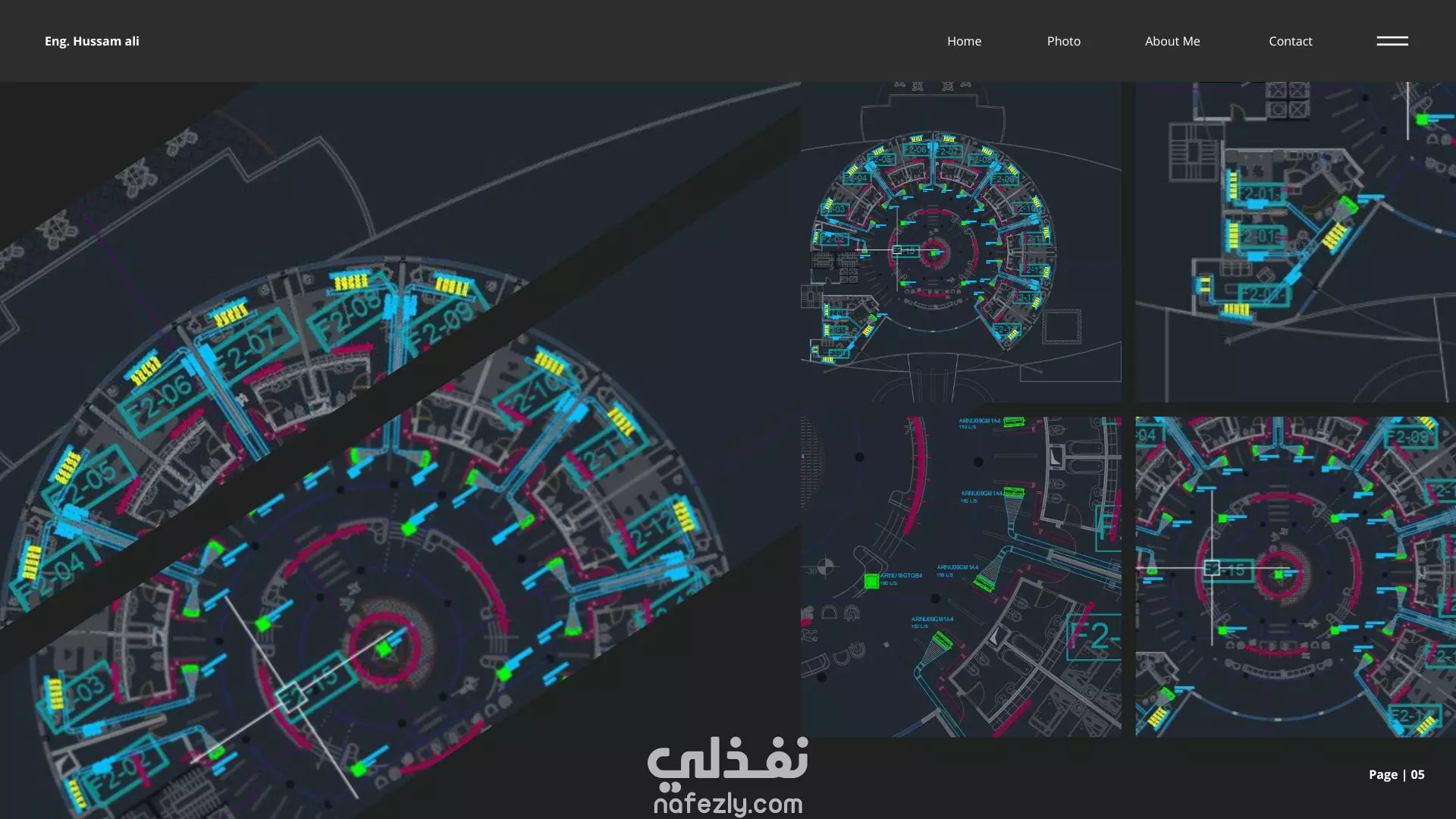Open the zoomed F2-15 center plan thumbnail
1456x819 pixels.
click(1295, 576)
